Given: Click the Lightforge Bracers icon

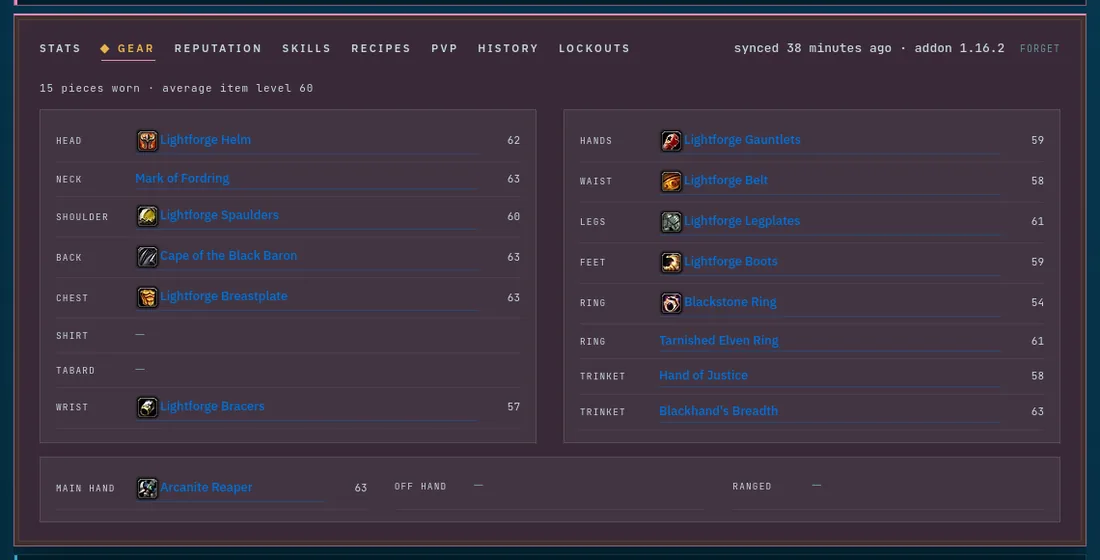Looking at the screenshot, I should point(147,407).
